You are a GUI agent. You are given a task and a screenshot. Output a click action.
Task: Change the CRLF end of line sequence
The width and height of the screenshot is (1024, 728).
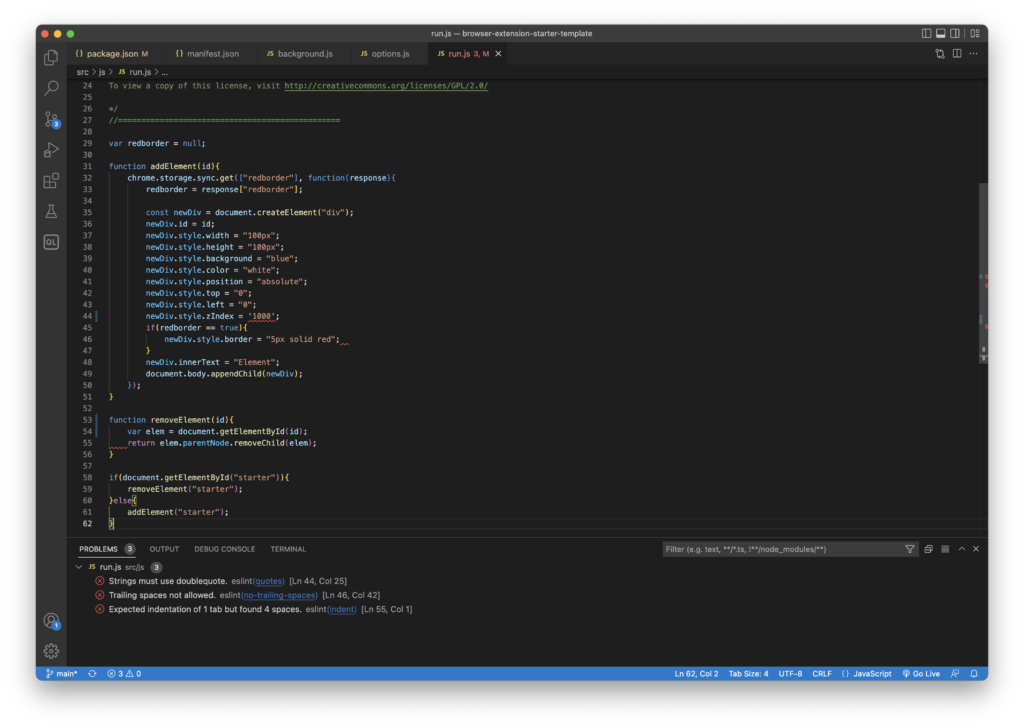pyautogui.click(x=822, y=674)
